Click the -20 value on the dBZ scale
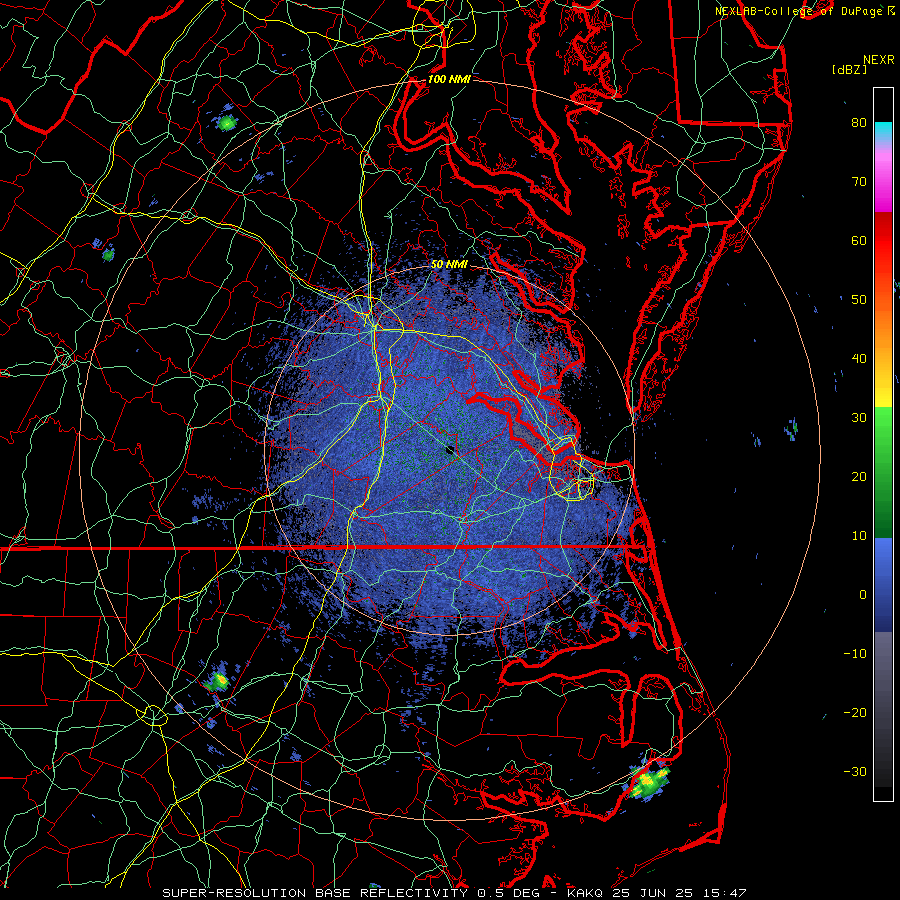 tap(855, 713)
